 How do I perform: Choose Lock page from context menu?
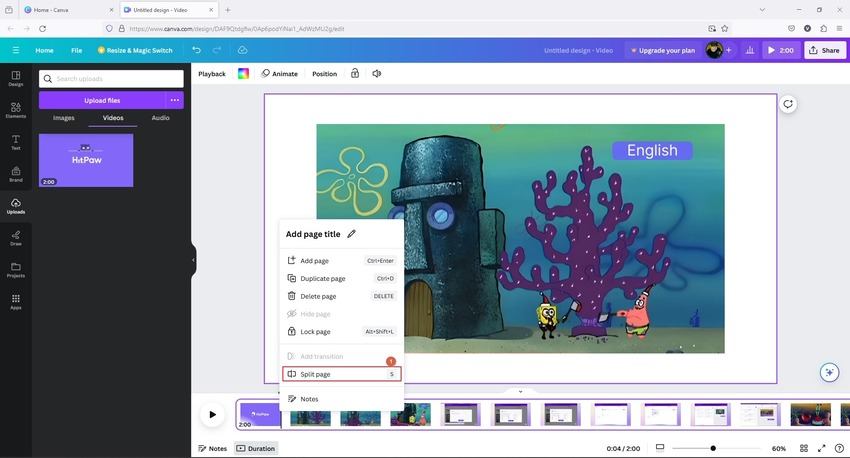coord(342,331)
